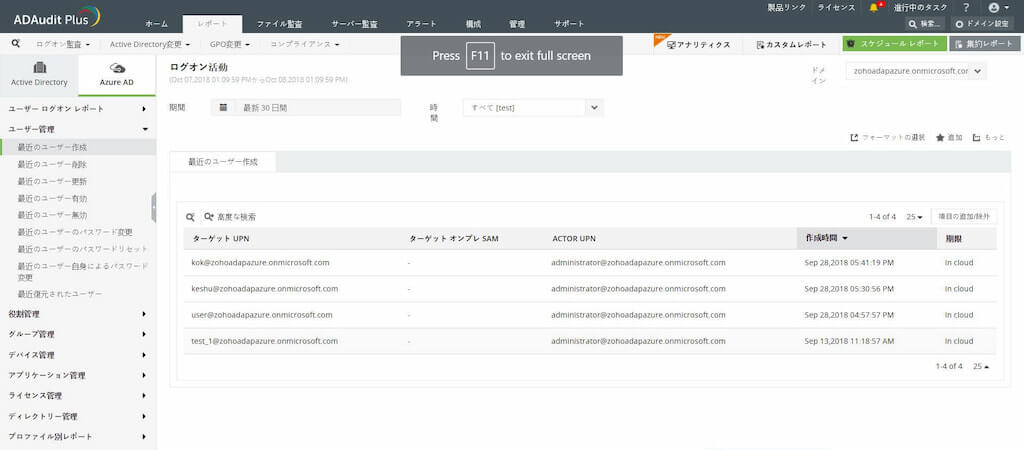
Task: Open the 時間 すべて [test] dropdown
Action: [534, 108]
